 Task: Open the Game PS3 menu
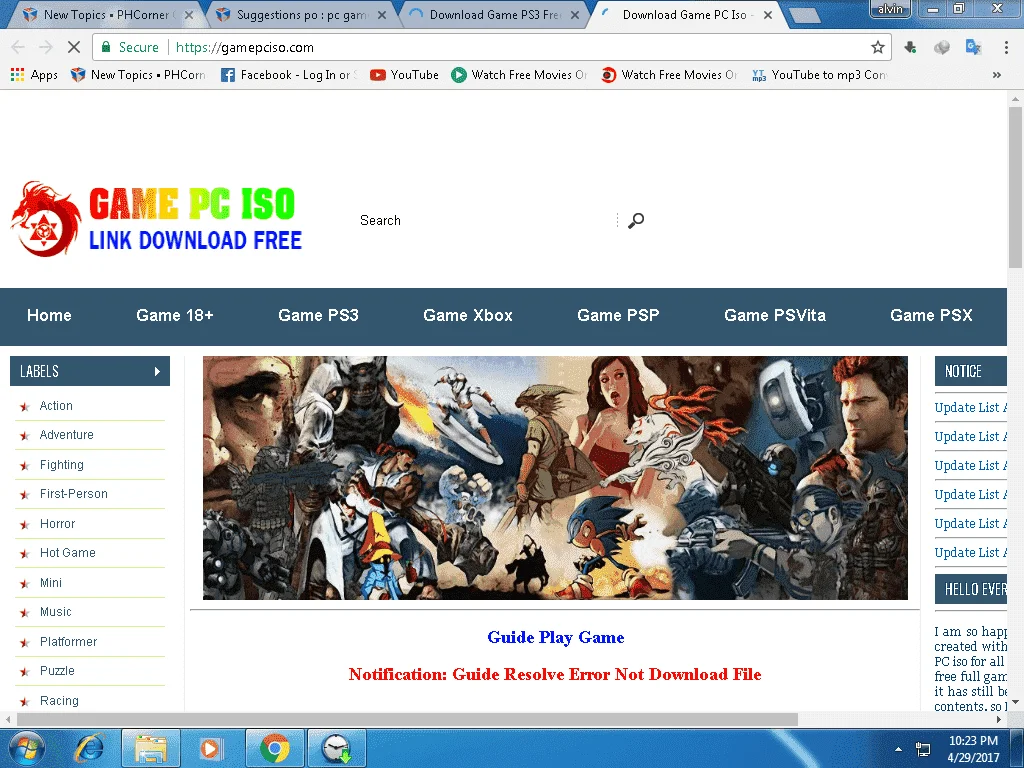[318, 315]
